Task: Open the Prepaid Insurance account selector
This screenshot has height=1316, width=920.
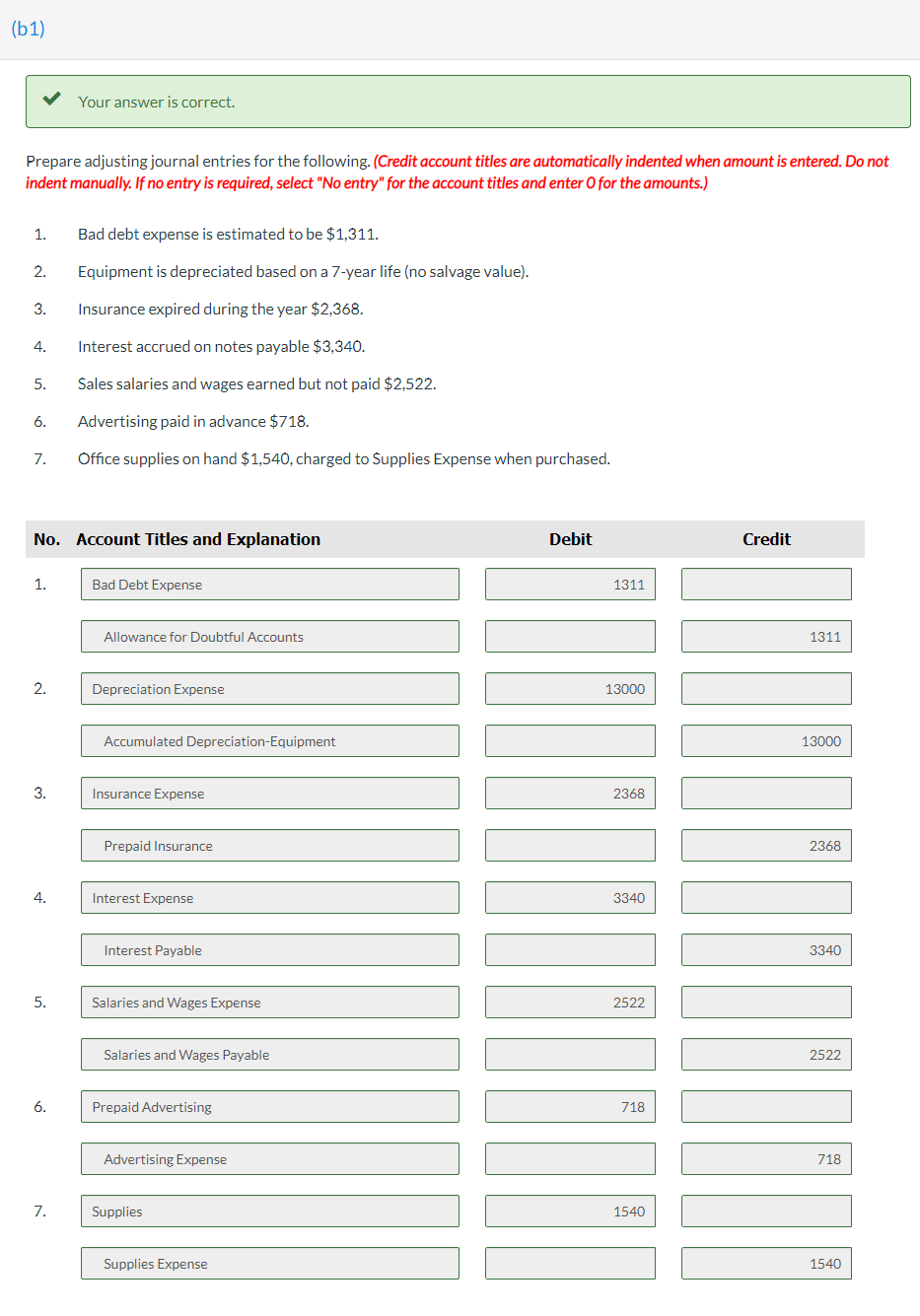Action: [x=269, y=845]
